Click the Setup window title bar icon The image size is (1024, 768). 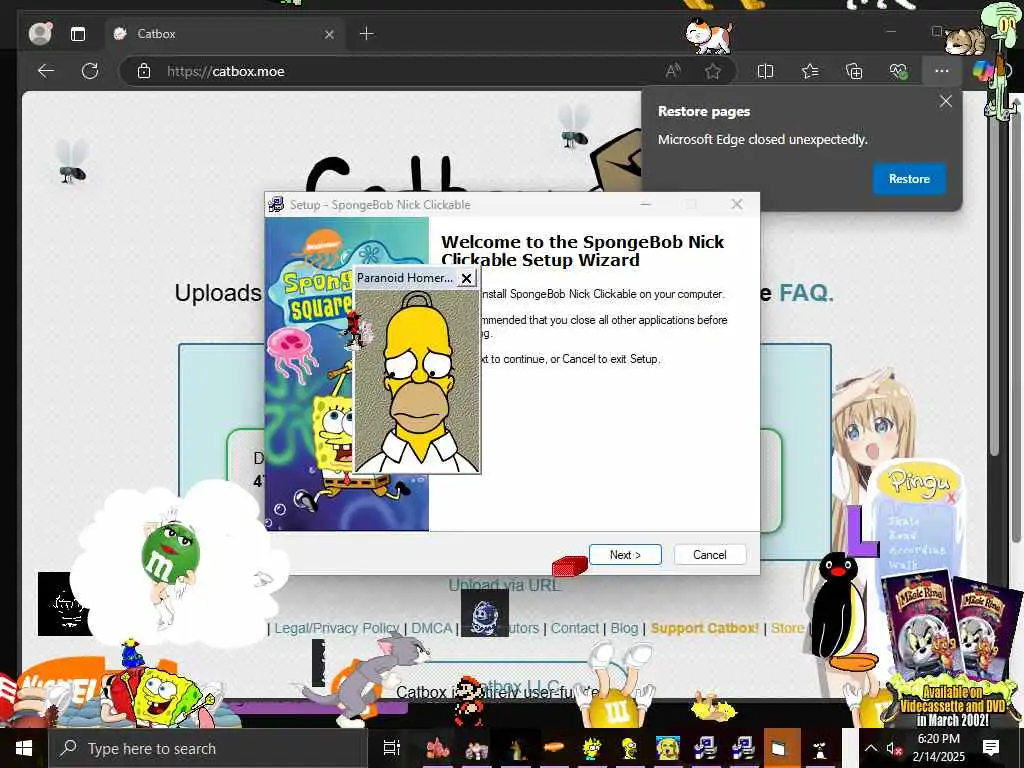pos(276,204)
